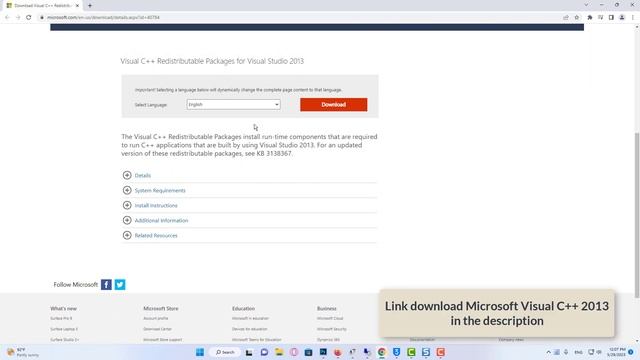
Task: Open the taskbar clock and date
Action: pos(617,352)
